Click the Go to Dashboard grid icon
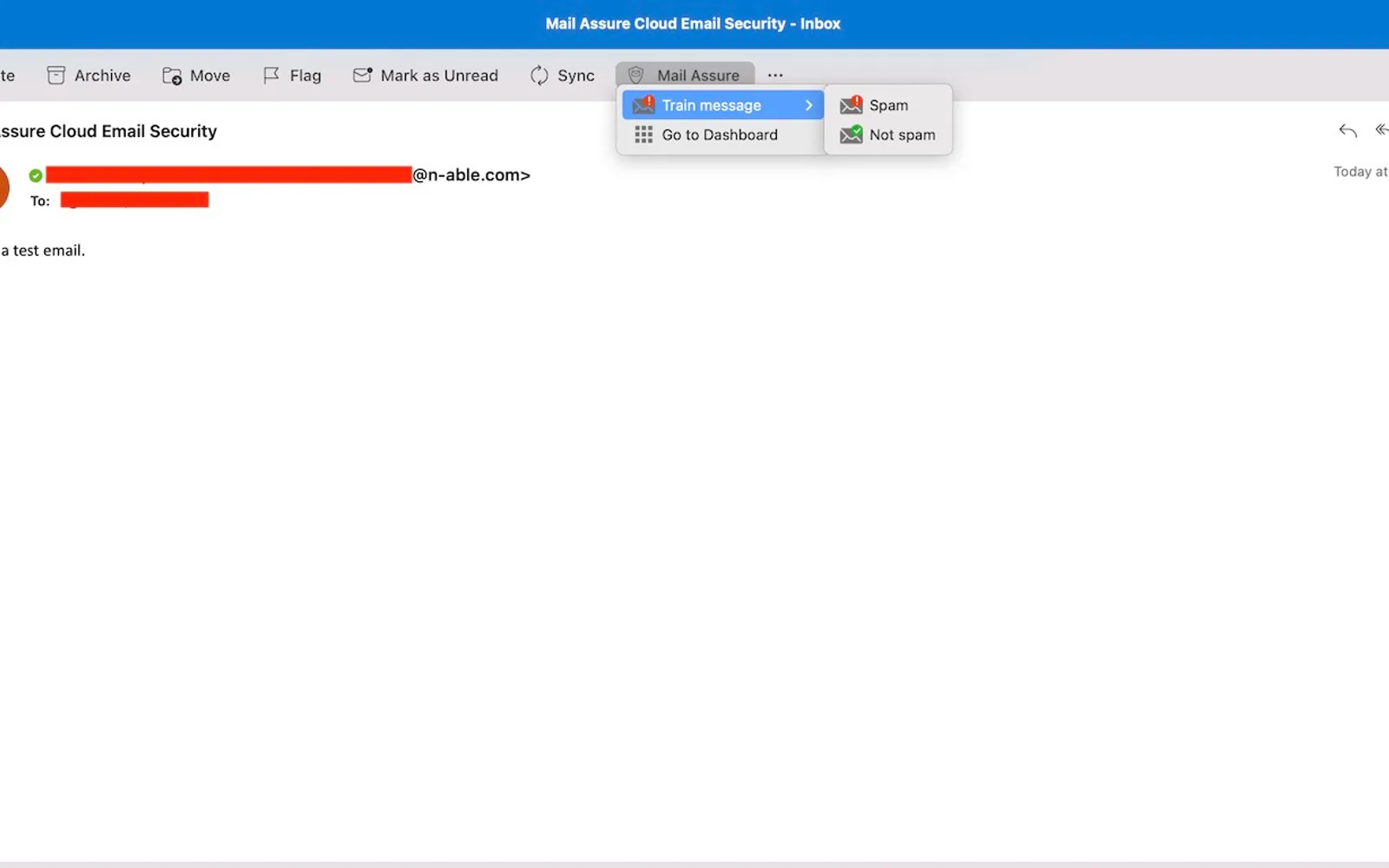Screen dimensions: 1389x868 tap(643, 135)
